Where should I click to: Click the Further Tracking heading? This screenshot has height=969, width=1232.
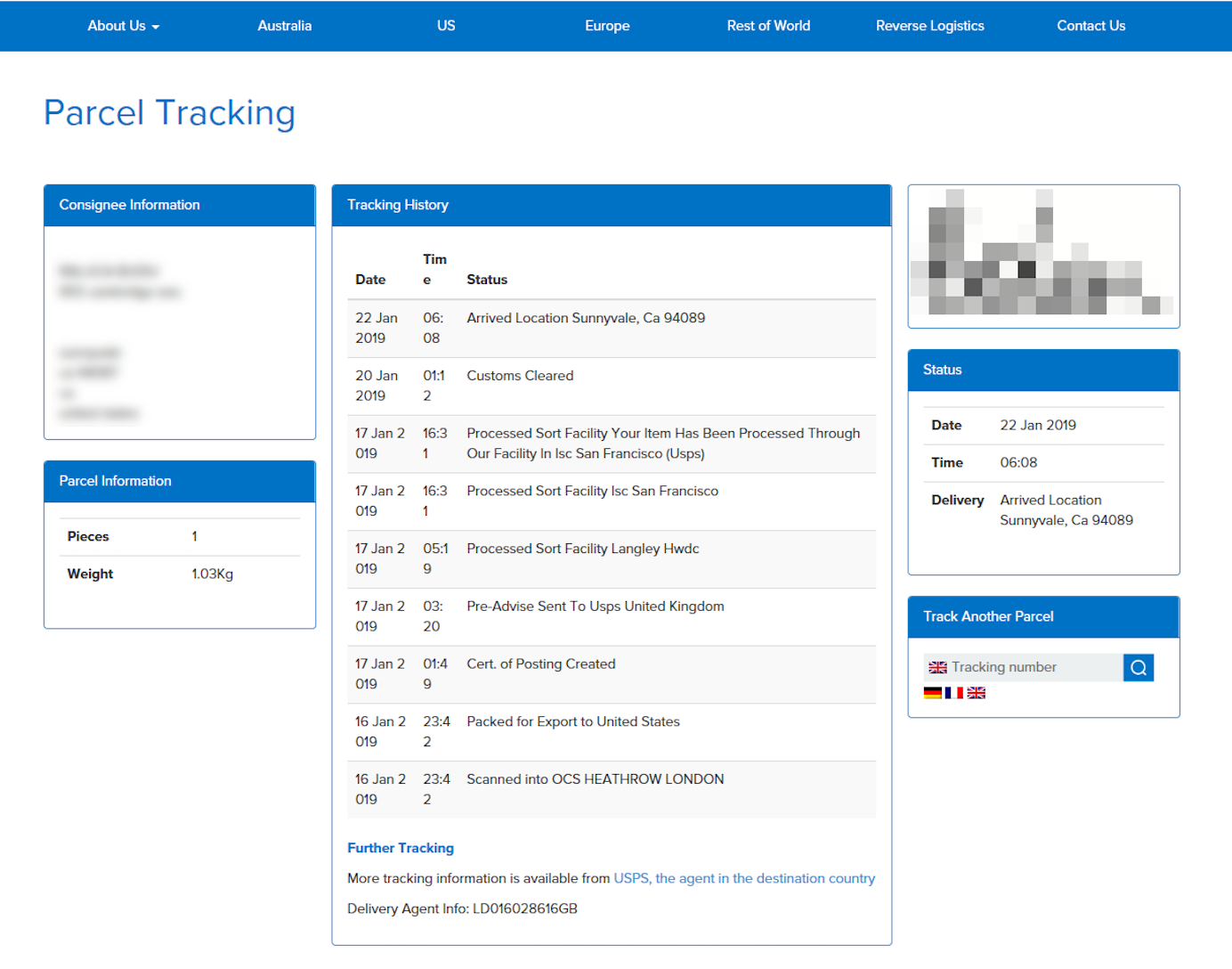tap(401, 848)
